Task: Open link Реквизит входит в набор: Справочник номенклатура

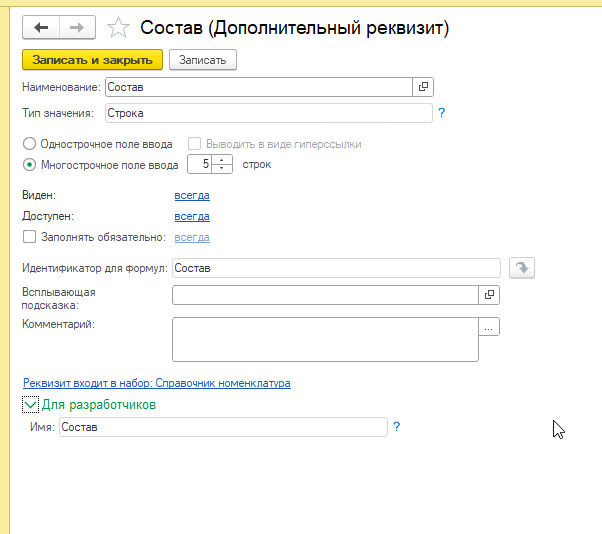Action: tap(156, 383)
